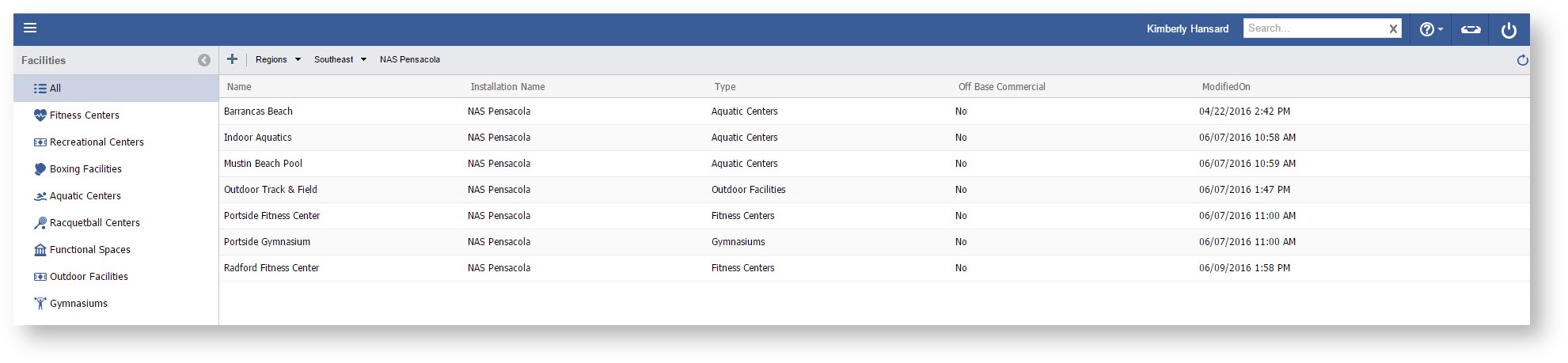Image resolution: width=1568 pixels, height=363 pixels.
Task: Open the hamburger main menu
Action: tap(30, 28)
